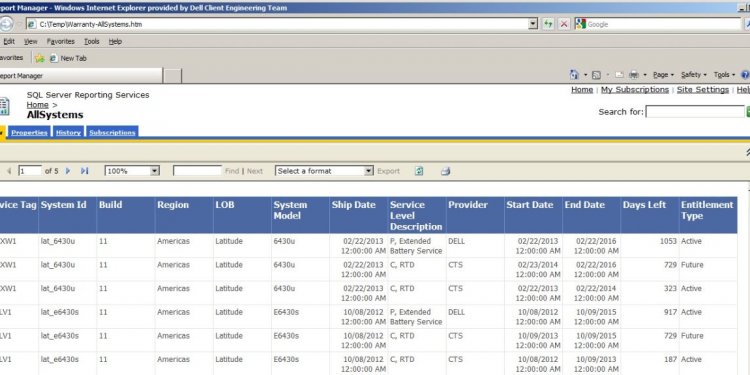750x375 pixels.
Task: Click the 323 days left value
Action: tap(670, 288)
